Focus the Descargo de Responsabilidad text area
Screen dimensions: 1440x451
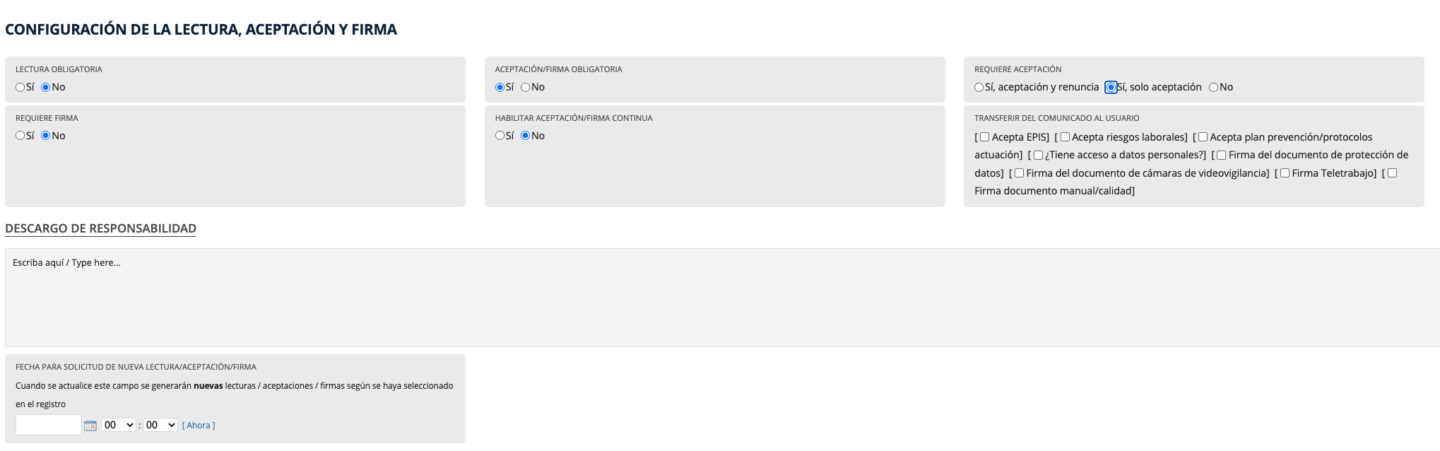720,297
